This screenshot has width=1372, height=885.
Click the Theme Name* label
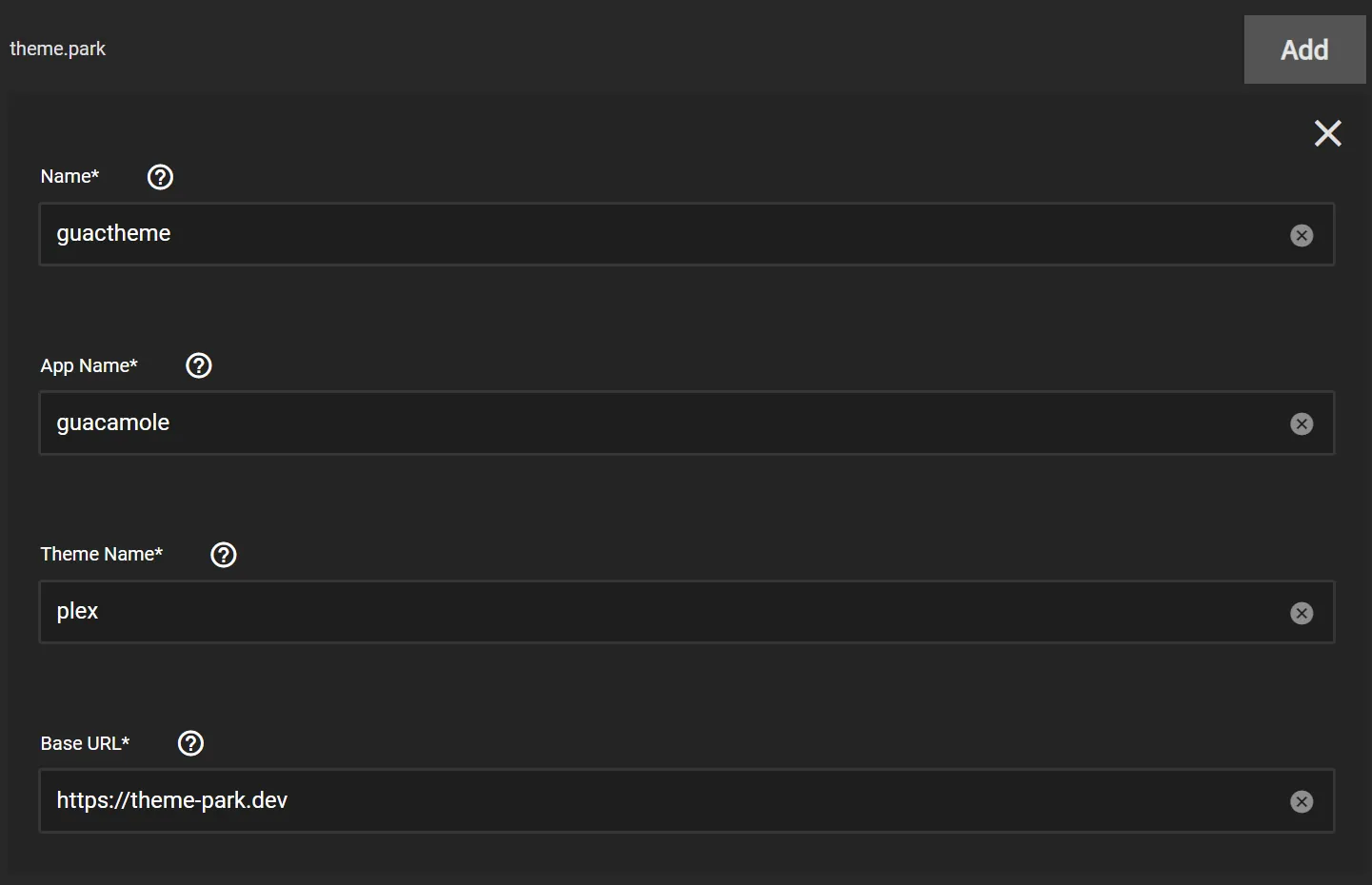click(x=101, y=555)
